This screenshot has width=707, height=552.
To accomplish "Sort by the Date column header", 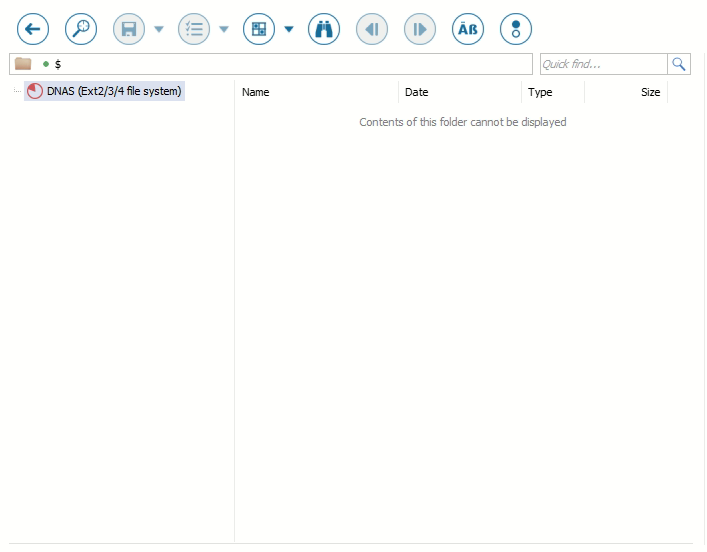I will coord(416,92).
